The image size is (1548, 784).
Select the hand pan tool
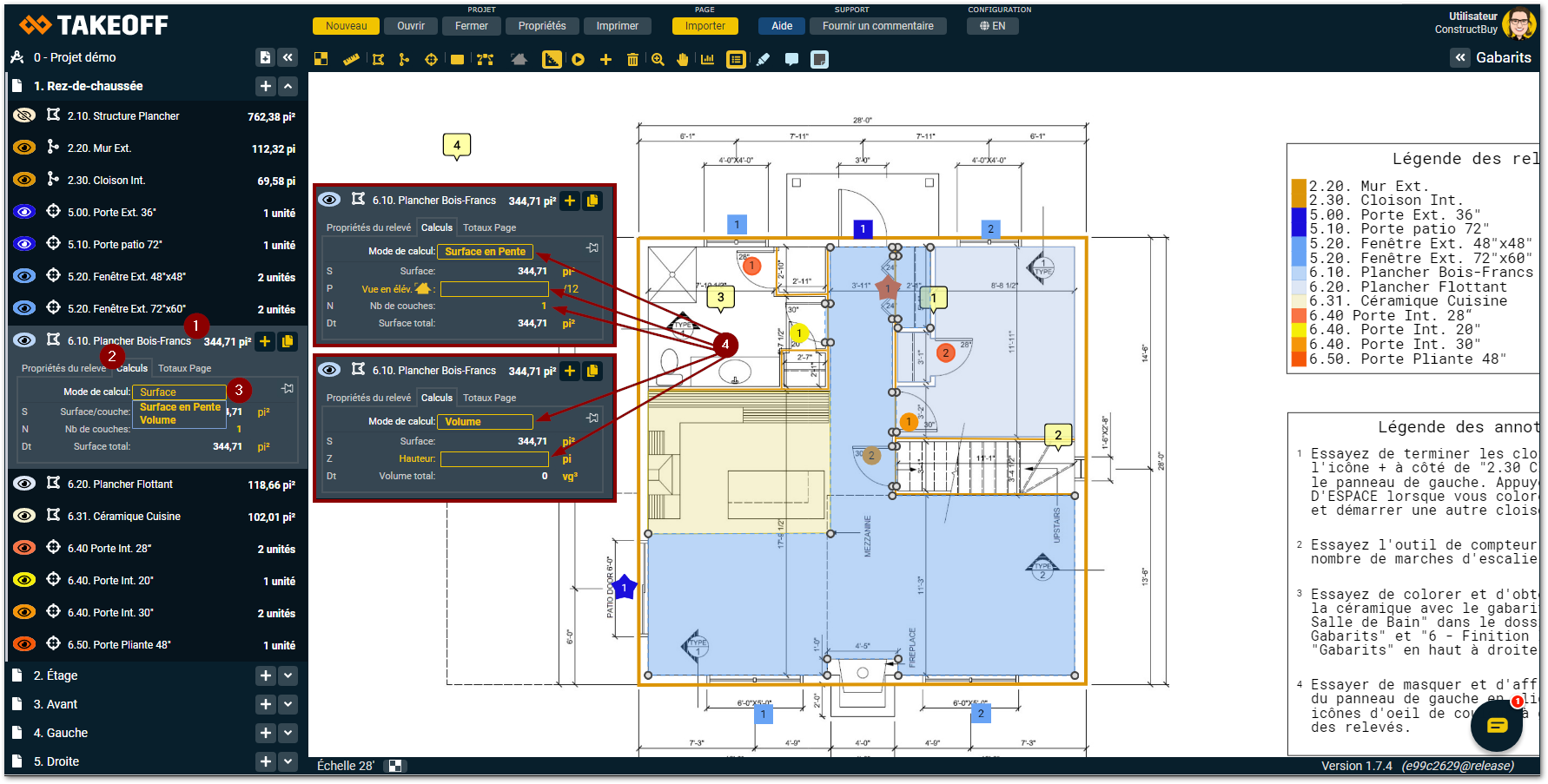point(683,60)
